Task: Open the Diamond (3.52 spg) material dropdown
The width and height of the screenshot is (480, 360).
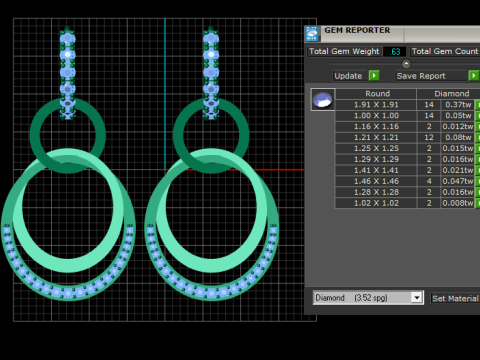Action: click(368, 298)
